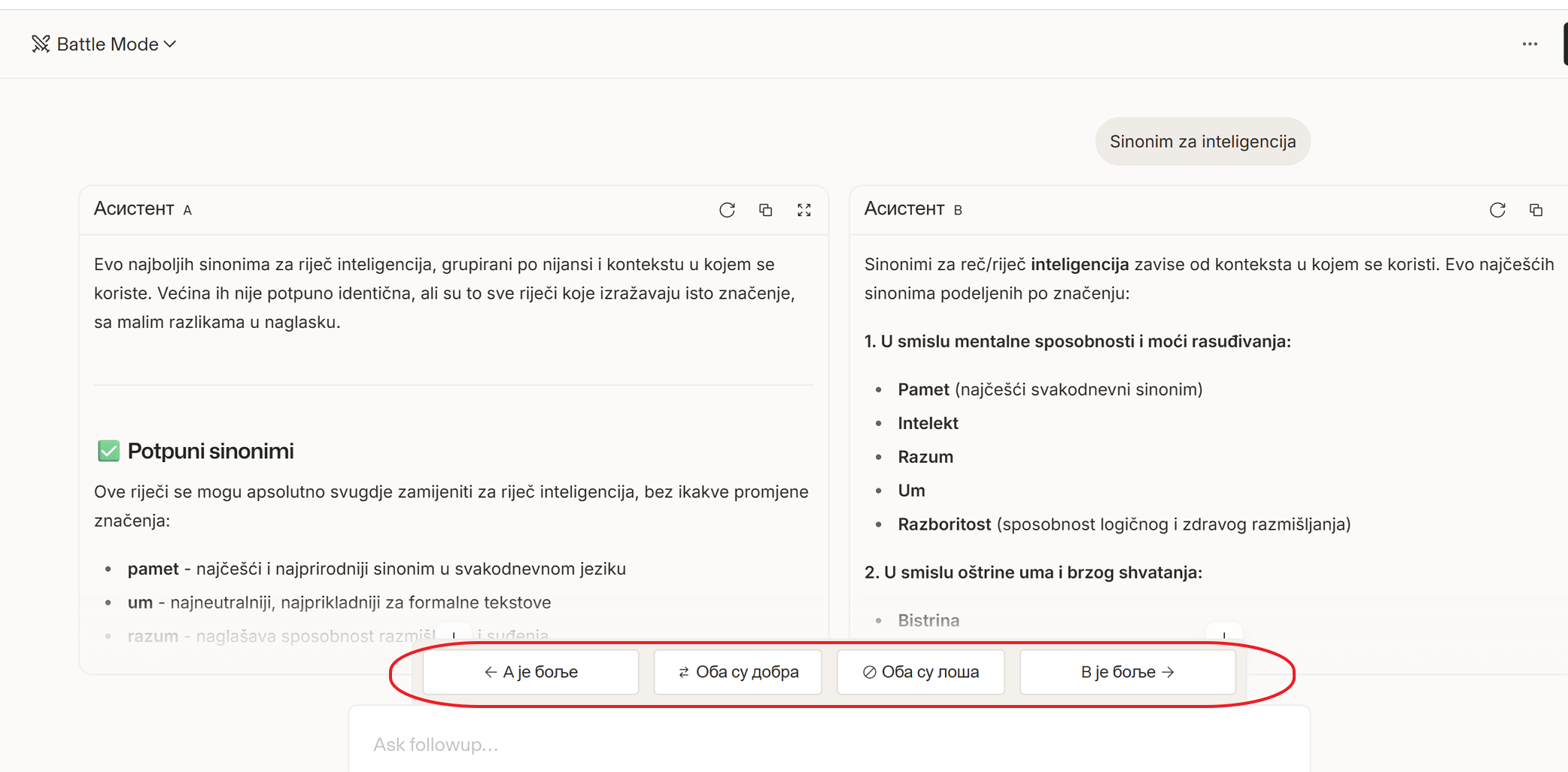The height and width of the screenshot is (772, 1568).
Task: Expand Assistant A panel to fullscreen
Action: pos(804,210)
